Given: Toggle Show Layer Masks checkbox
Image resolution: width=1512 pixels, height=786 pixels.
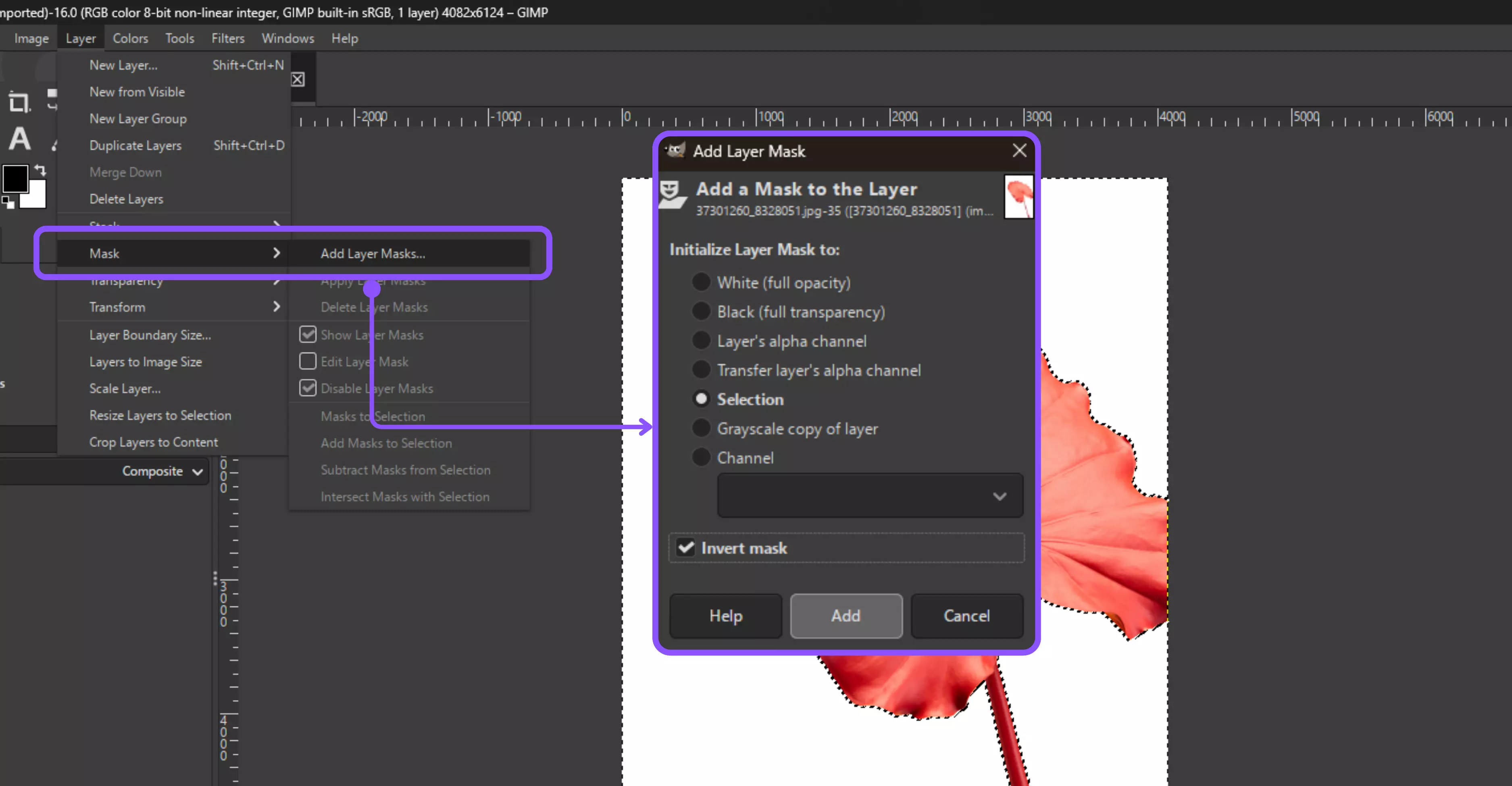Looking at the screenshot, I should 308,334.
